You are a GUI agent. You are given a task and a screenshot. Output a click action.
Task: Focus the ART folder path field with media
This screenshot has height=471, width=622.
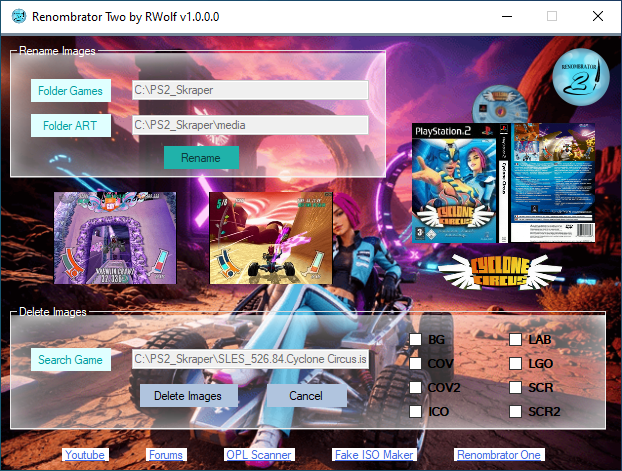pos(250,125)
